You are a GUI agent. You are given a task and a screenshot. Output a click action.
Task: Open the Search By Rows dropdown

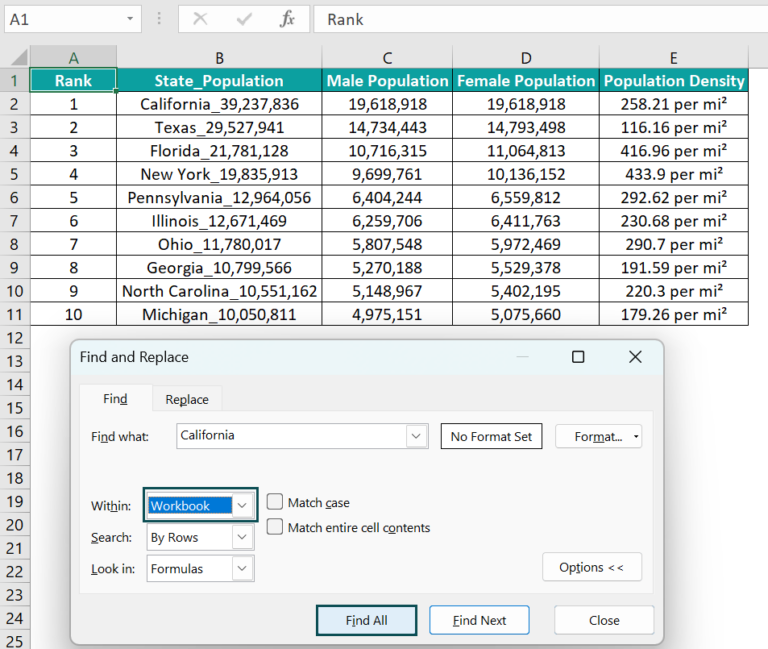point(242,537)
